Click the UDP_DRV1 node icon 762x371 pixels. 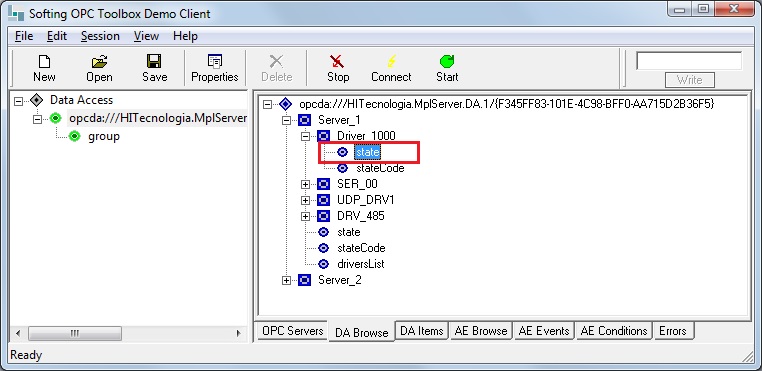click(x=324, y=200)
